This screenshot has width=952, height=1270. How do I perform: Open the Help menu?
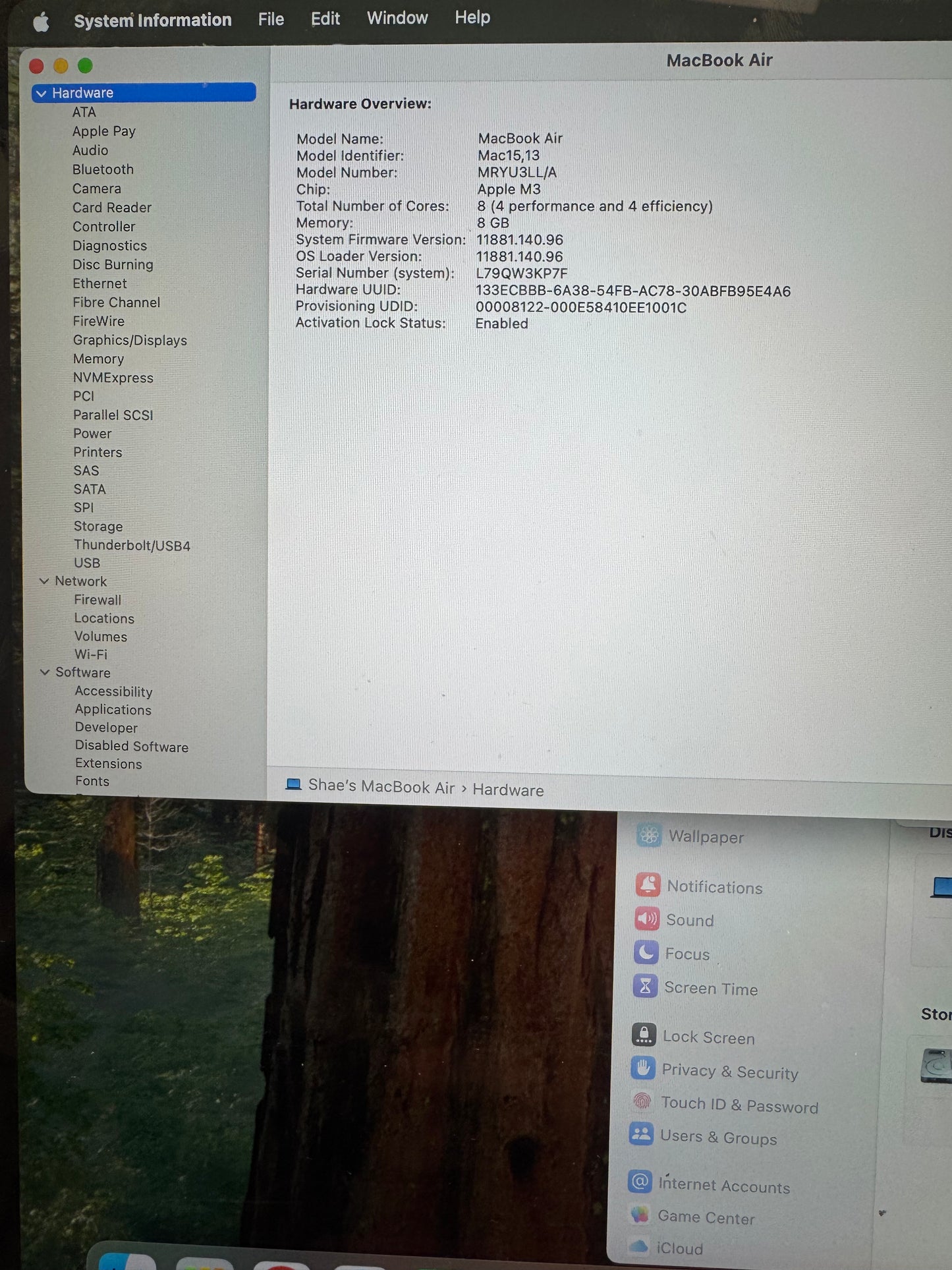[x=472, y=17]
